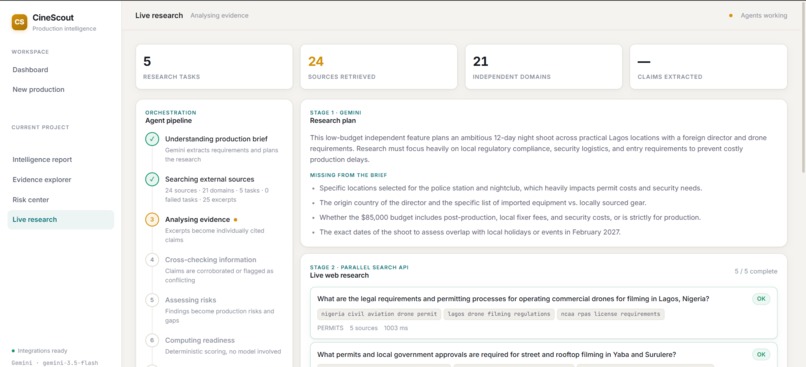This screenshot has width=806, height=367.
Task: Open the Evidence explorer
Action: click(x=61, y=179)
